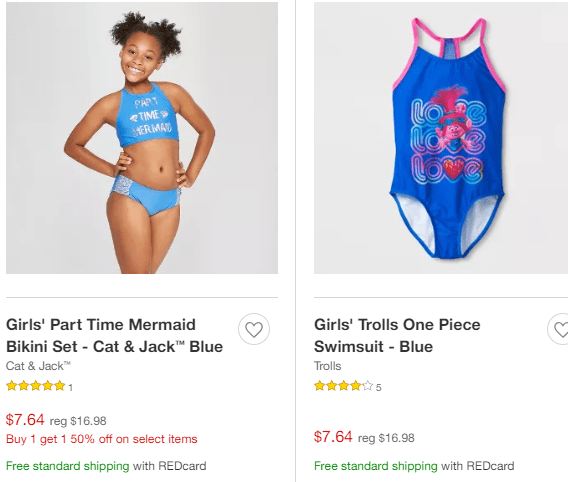Favorite the Trolls One Piece Swimsuit heart
Image resolution: width=568 pixels, height=482 pixels.
click(558, 329)
